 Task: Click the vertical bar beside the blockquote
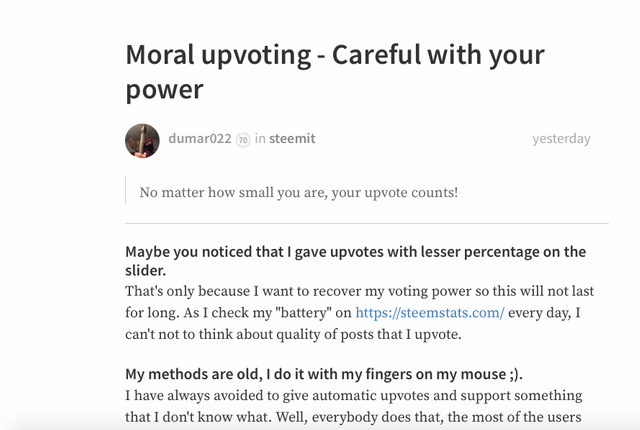tap(127, 191)
